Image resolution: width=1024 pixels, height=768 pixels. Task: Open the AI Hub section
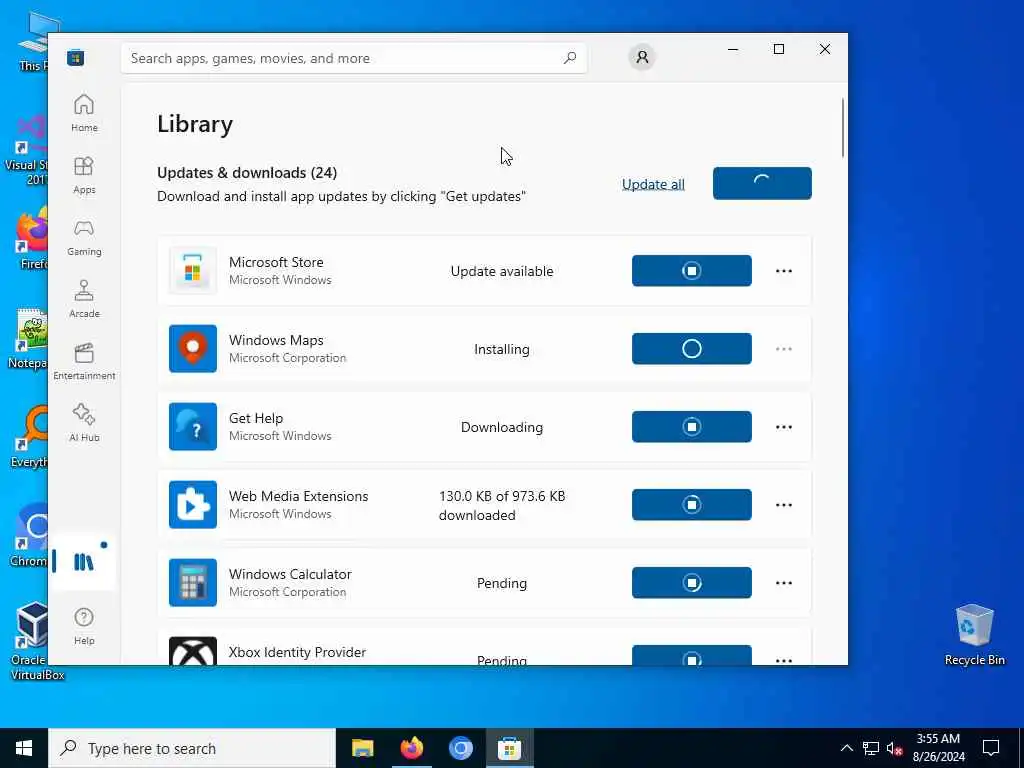click(x=84, y=423)
